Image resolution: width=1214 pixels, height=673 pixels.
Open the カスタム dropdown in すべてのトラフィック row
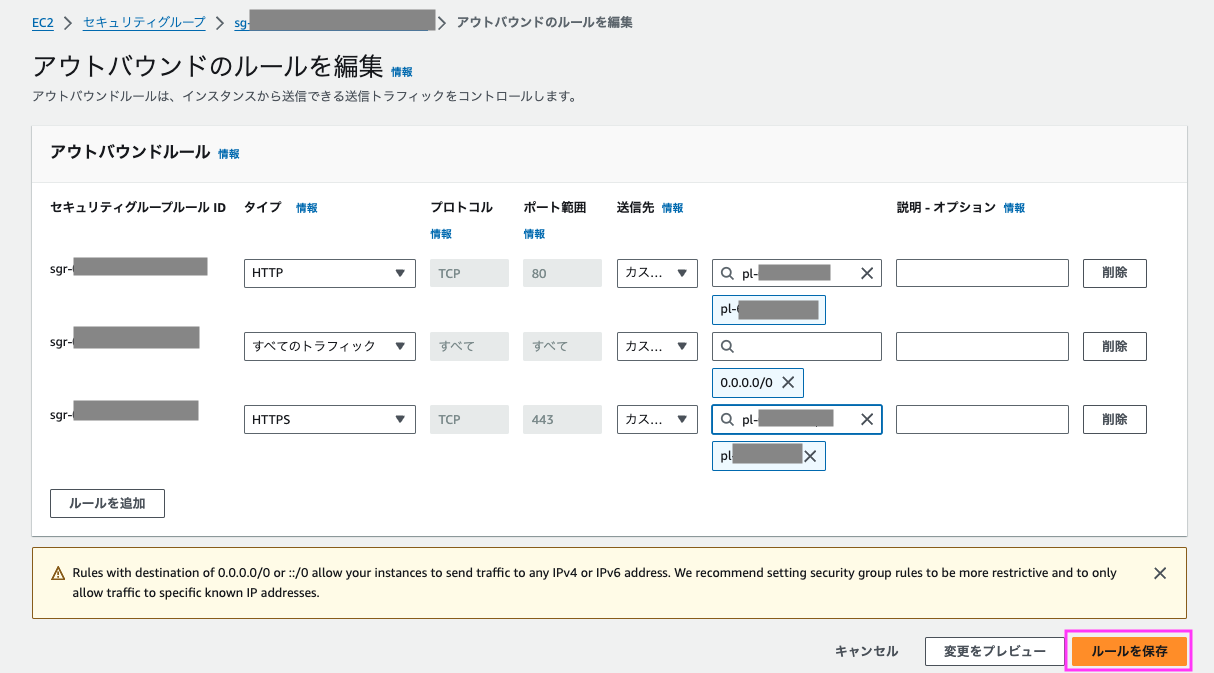[x=657, y=346]
